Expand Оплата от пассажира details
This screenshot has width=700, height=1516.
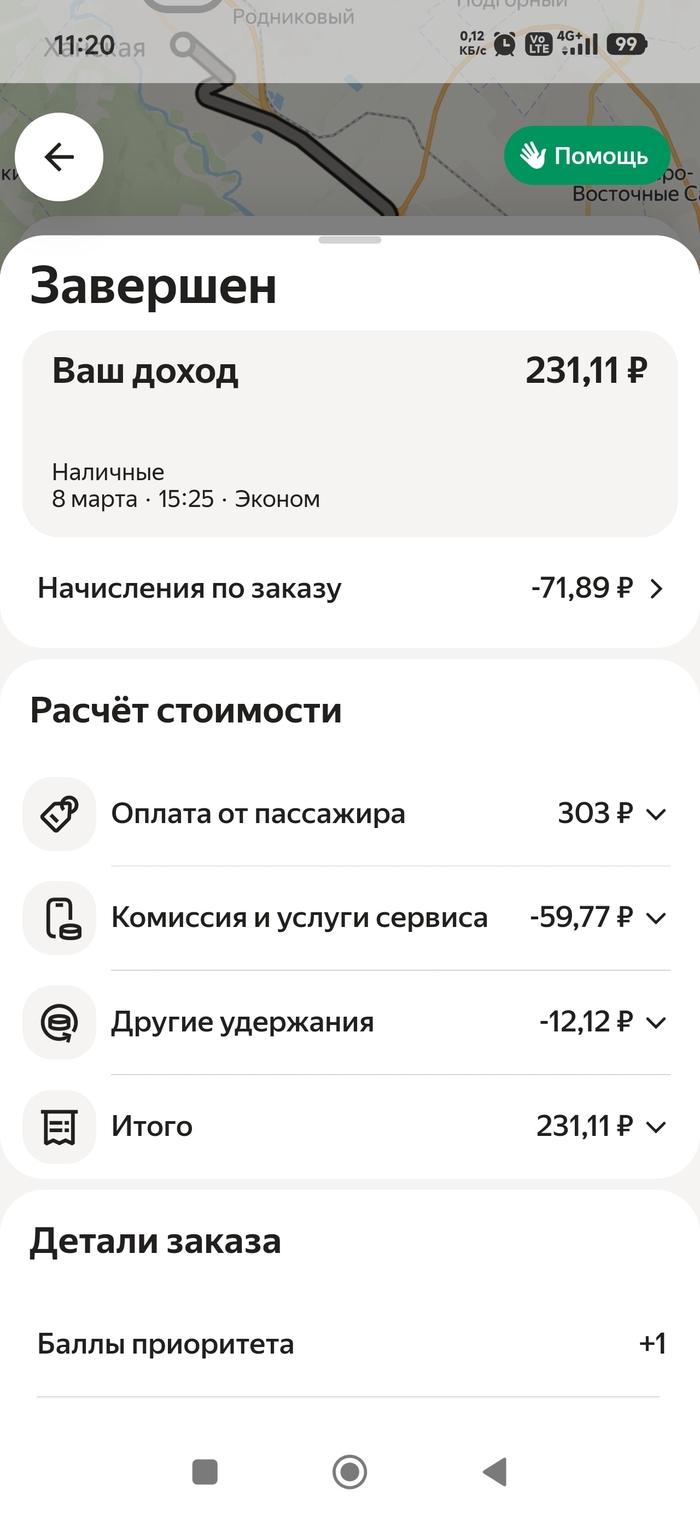tap(656, 814)
